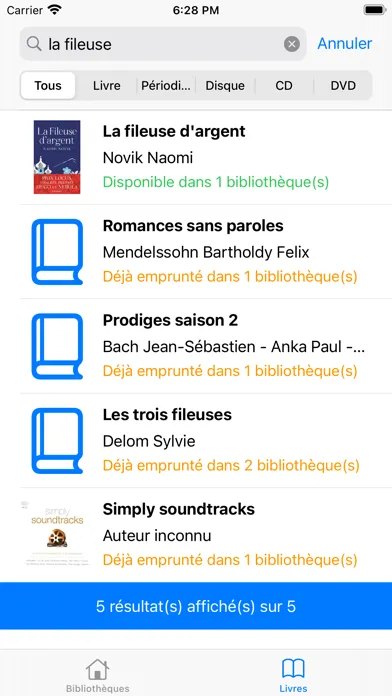Focus the search field containing la fileuse

pyautogui.click(x=163, y=44)
